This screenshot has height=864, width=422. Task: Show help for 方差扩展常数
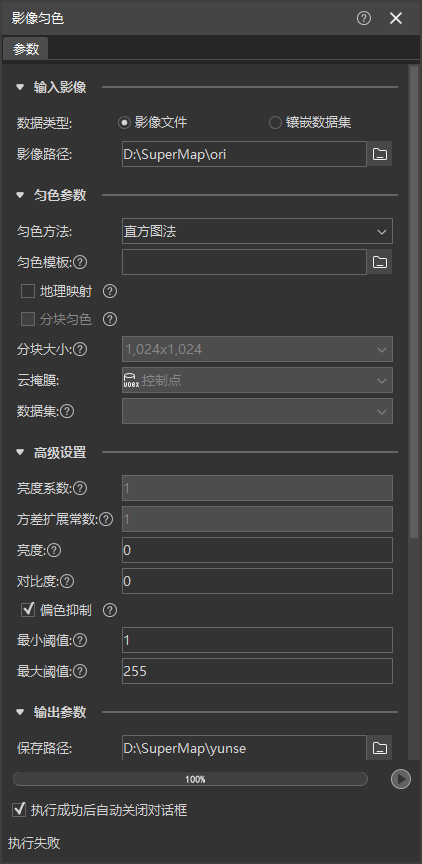click(106, 519)
